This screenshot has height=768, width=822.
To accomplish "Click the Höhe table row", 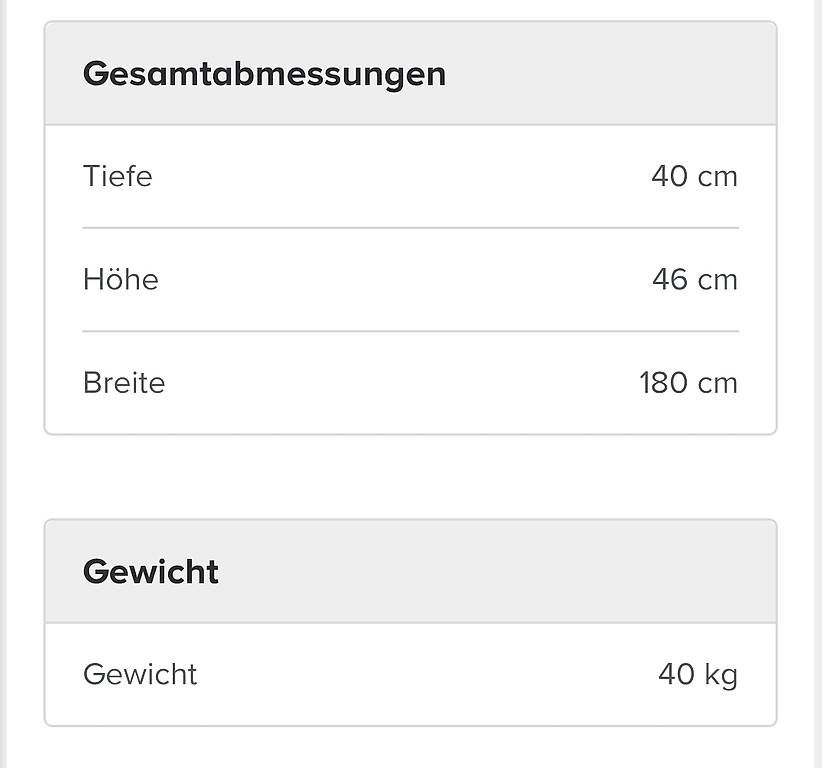I will tap(410, 279).
